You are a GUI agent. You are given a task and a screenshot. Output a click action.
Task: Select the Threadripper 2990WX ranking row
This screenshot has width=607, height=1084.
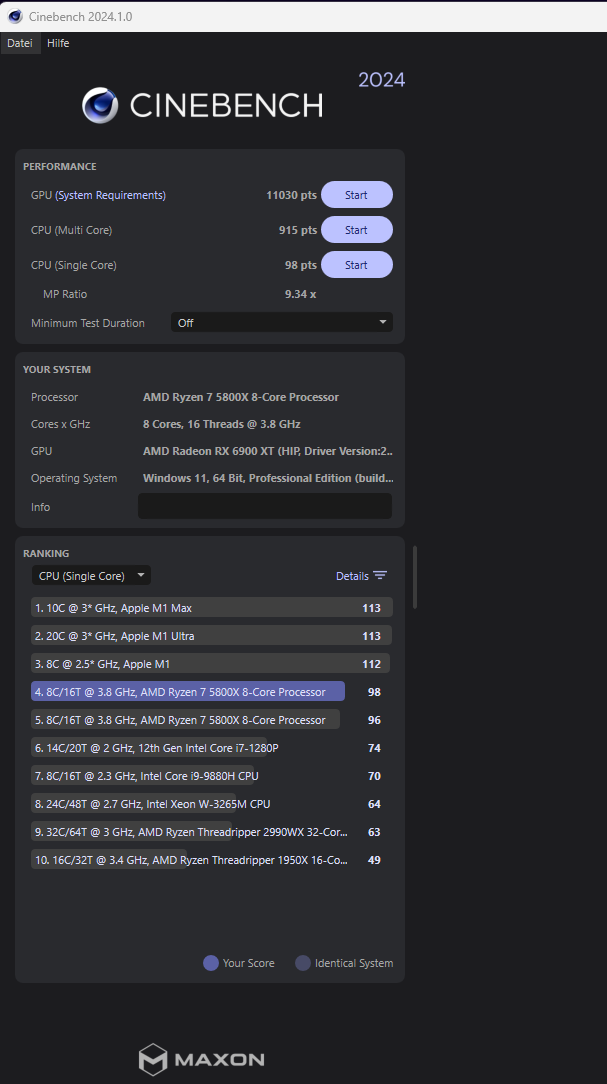(212, 832)
